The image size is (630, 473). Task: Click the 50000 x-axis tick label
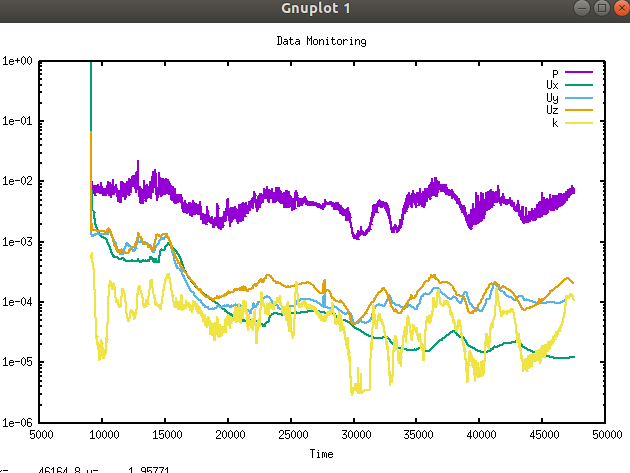[x=607, y=435]
